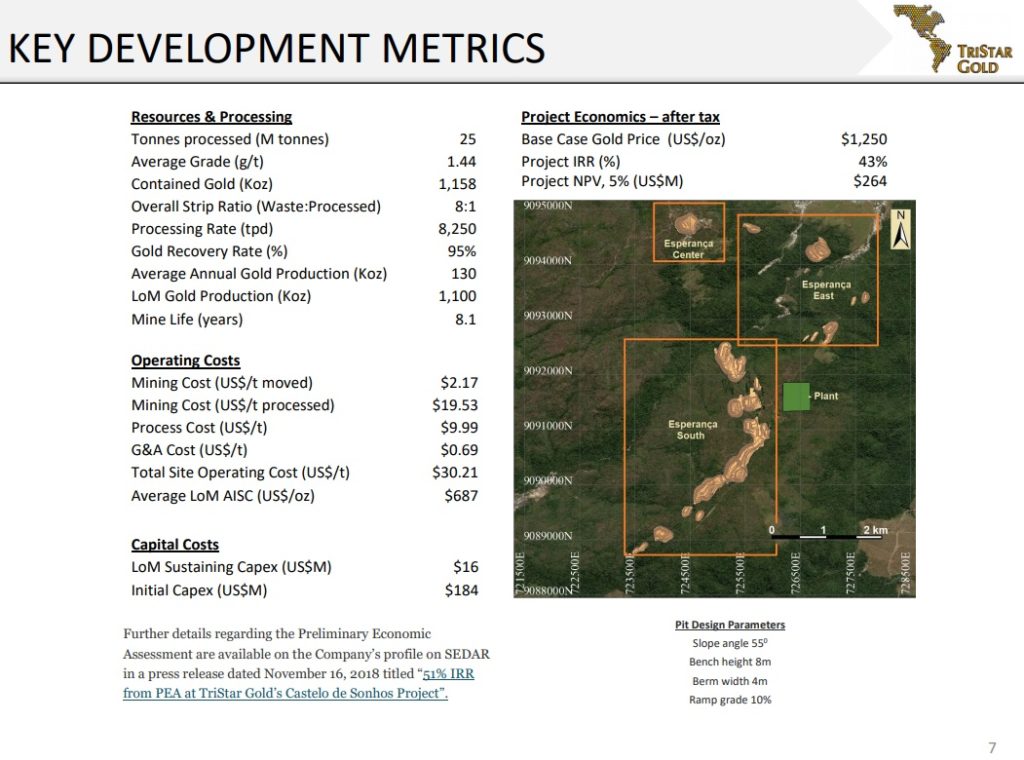Click the Mine Life (years) label
This screenshot has width=1024, height=760.
tap(187, 319)
